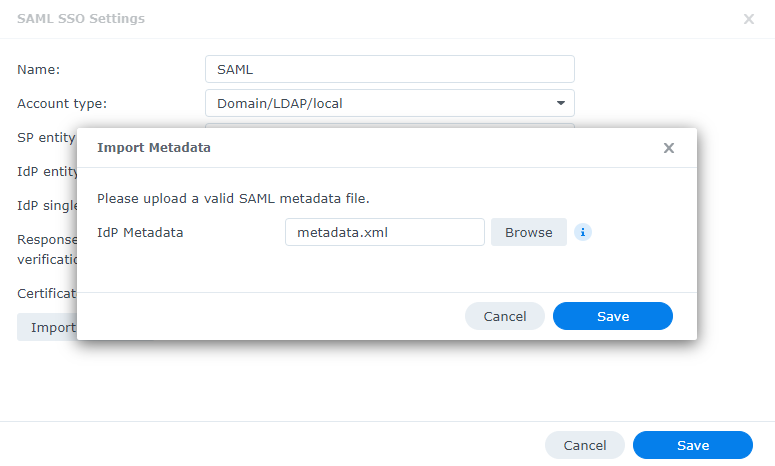Image resolution: width=775 pixels, height=466 pixels.
Task: Click the IdP Metadata label
Action: coord(140,232)
